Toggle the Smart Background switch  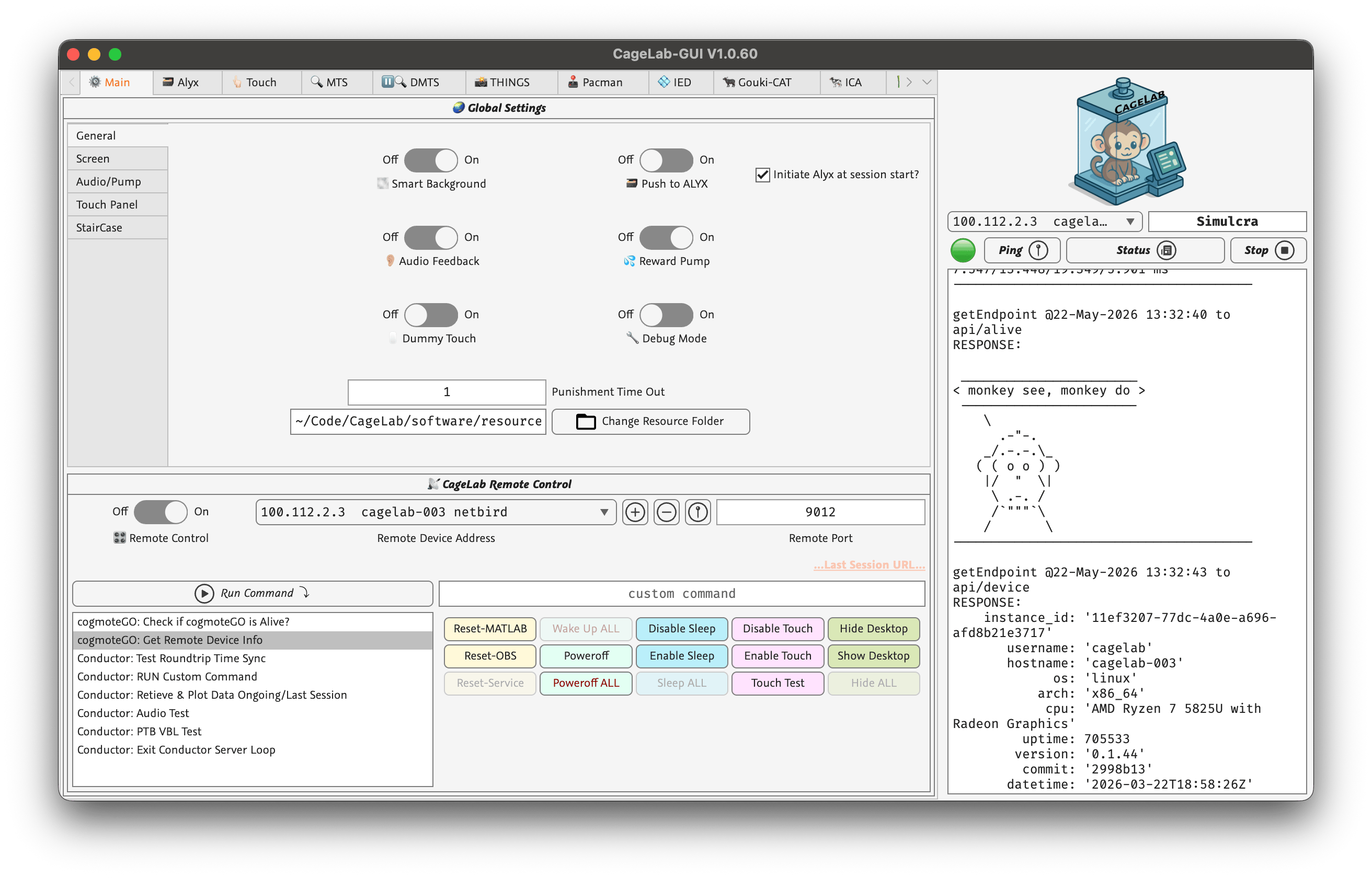pos(431,160)
